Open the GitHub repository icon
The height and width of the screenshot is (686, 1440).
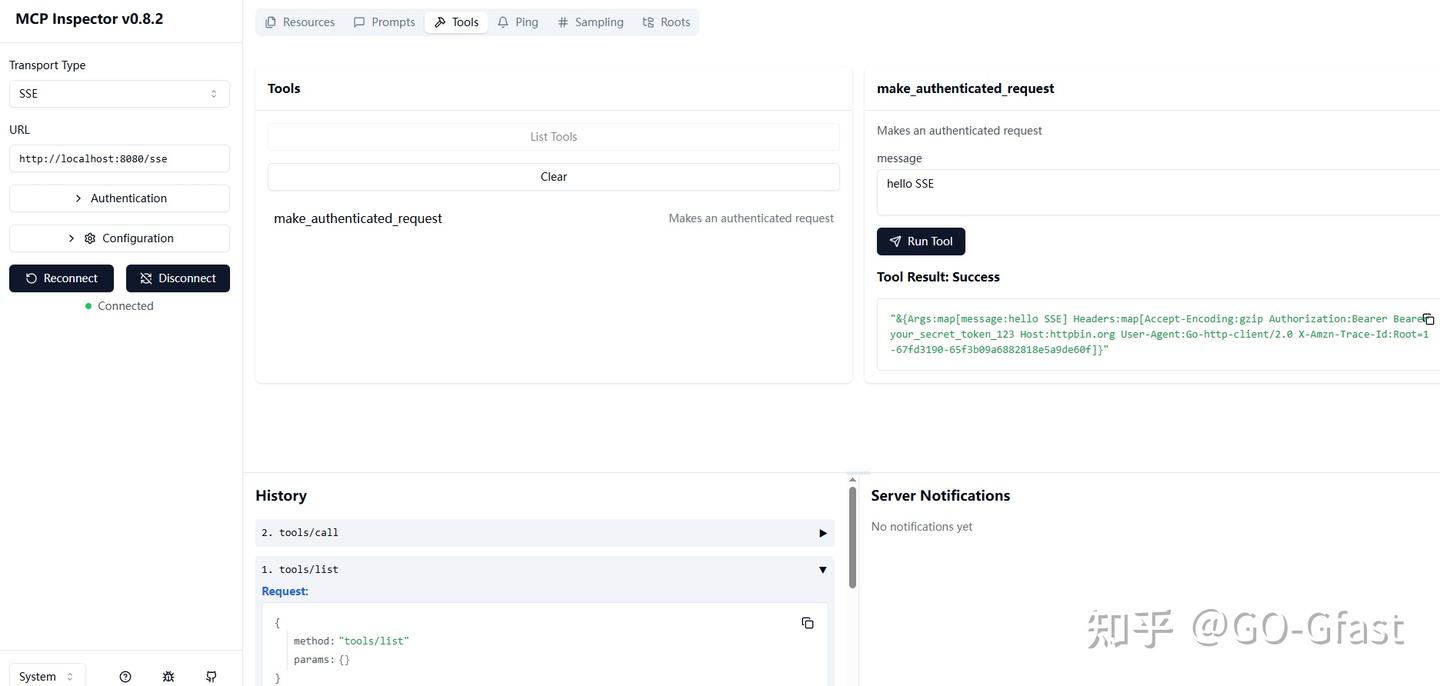click(211, 677)
